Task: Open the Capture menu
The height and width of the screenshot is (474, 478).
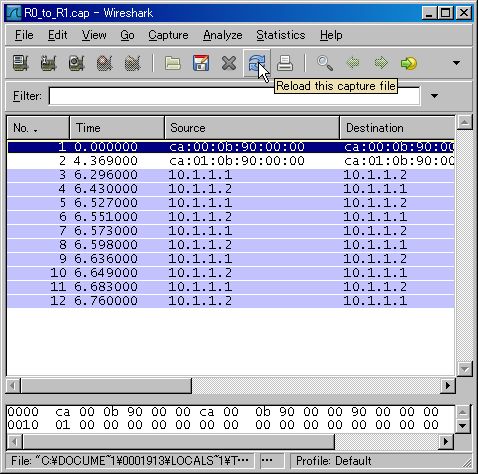Action: click(x=168, y=35)
